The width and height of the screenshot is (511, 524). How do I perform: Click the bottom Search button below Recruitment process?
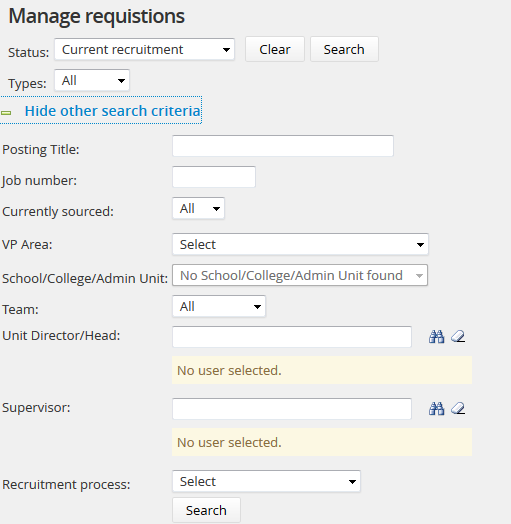[x=206, y=510]
